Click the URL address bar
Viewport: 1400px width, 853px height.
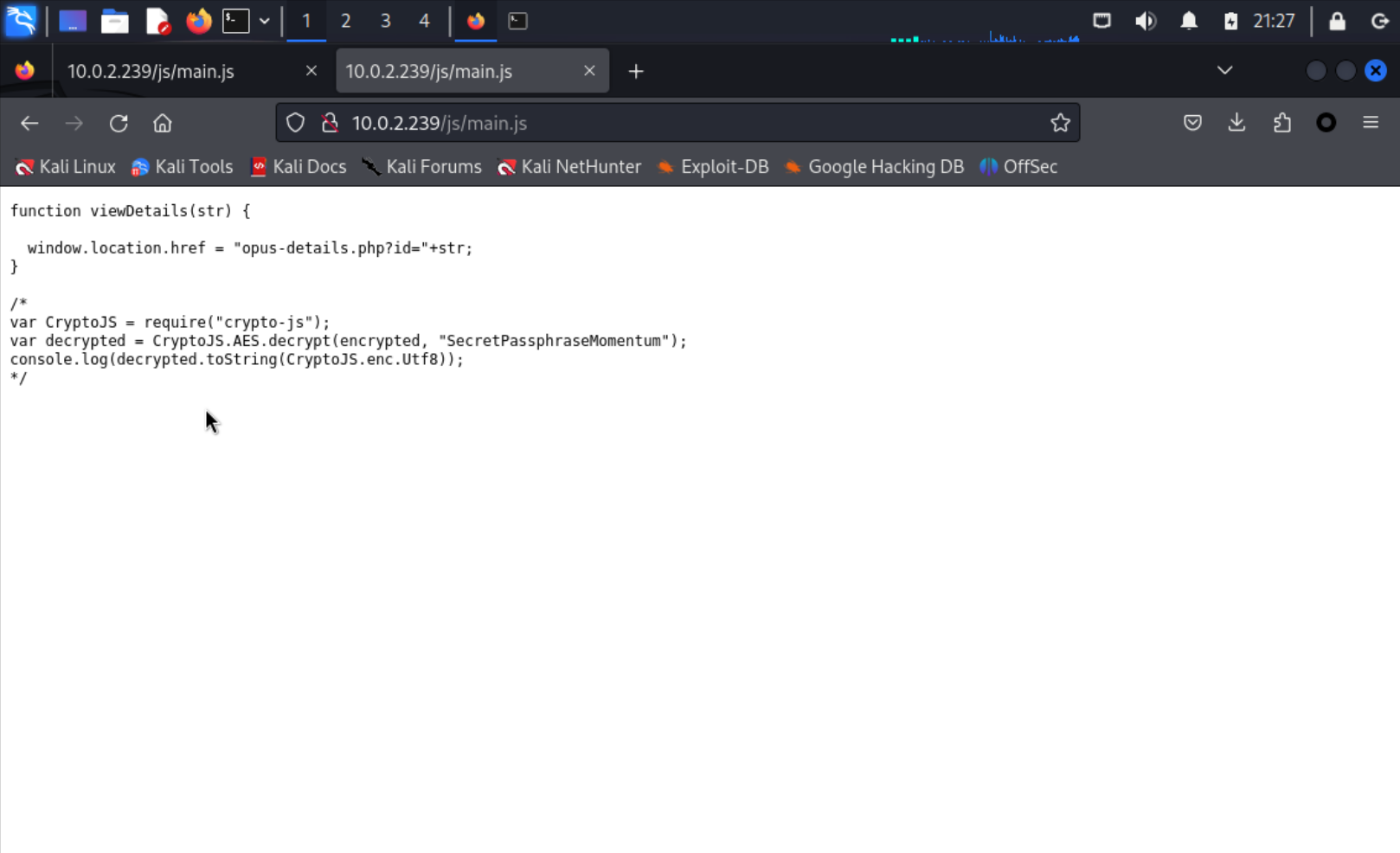point(678,123)
